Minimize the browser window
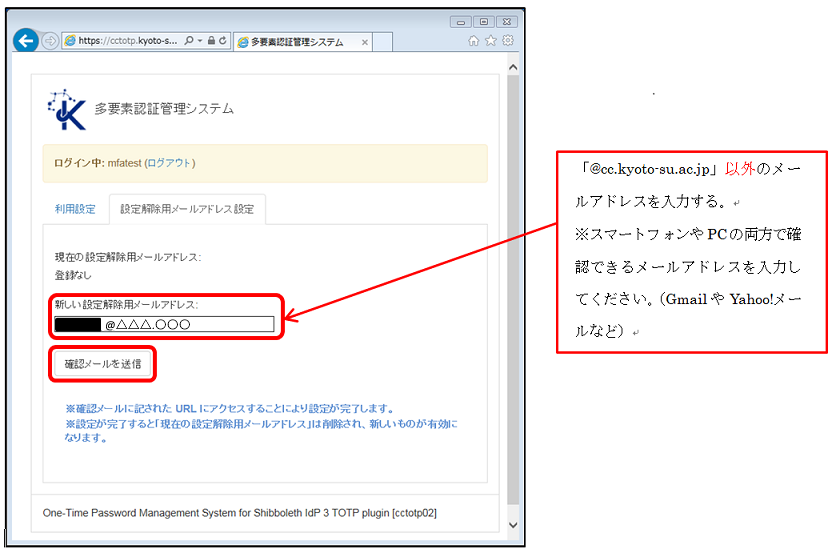Screen dimensions: 836x557 [461, 22]
